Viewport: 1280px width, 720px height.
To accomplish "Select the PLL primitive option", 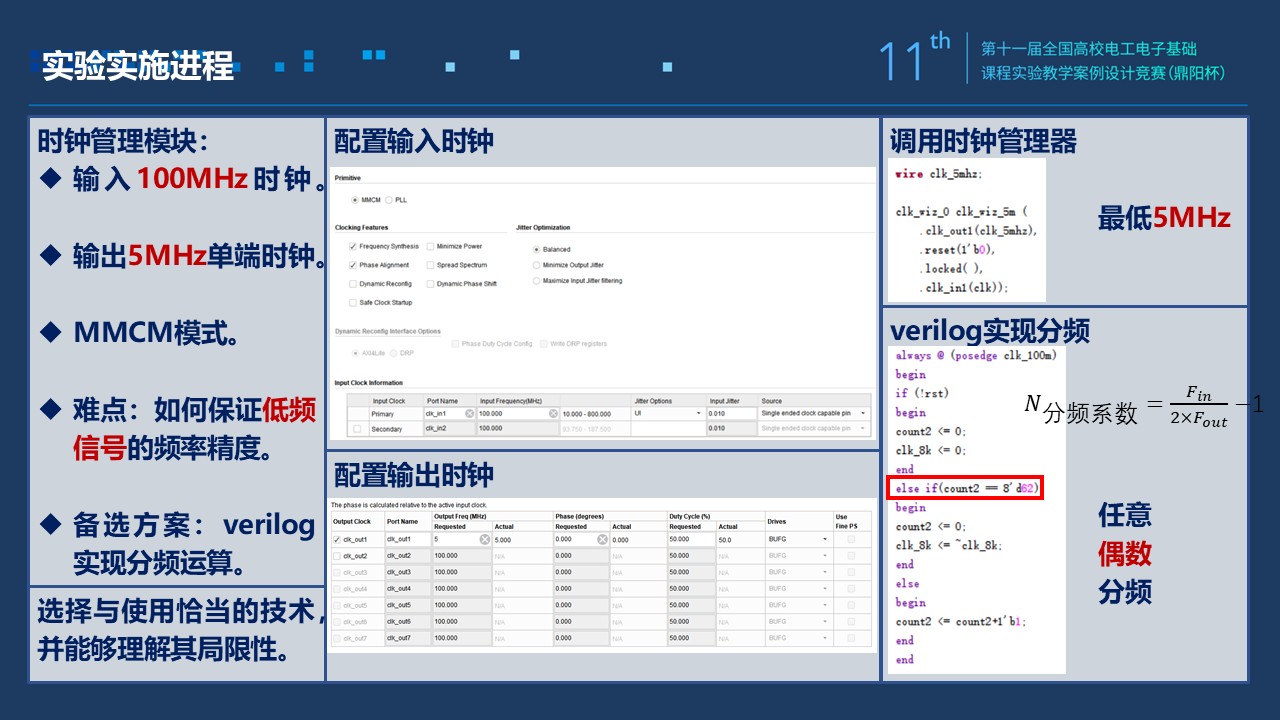I will coord(390,200).
